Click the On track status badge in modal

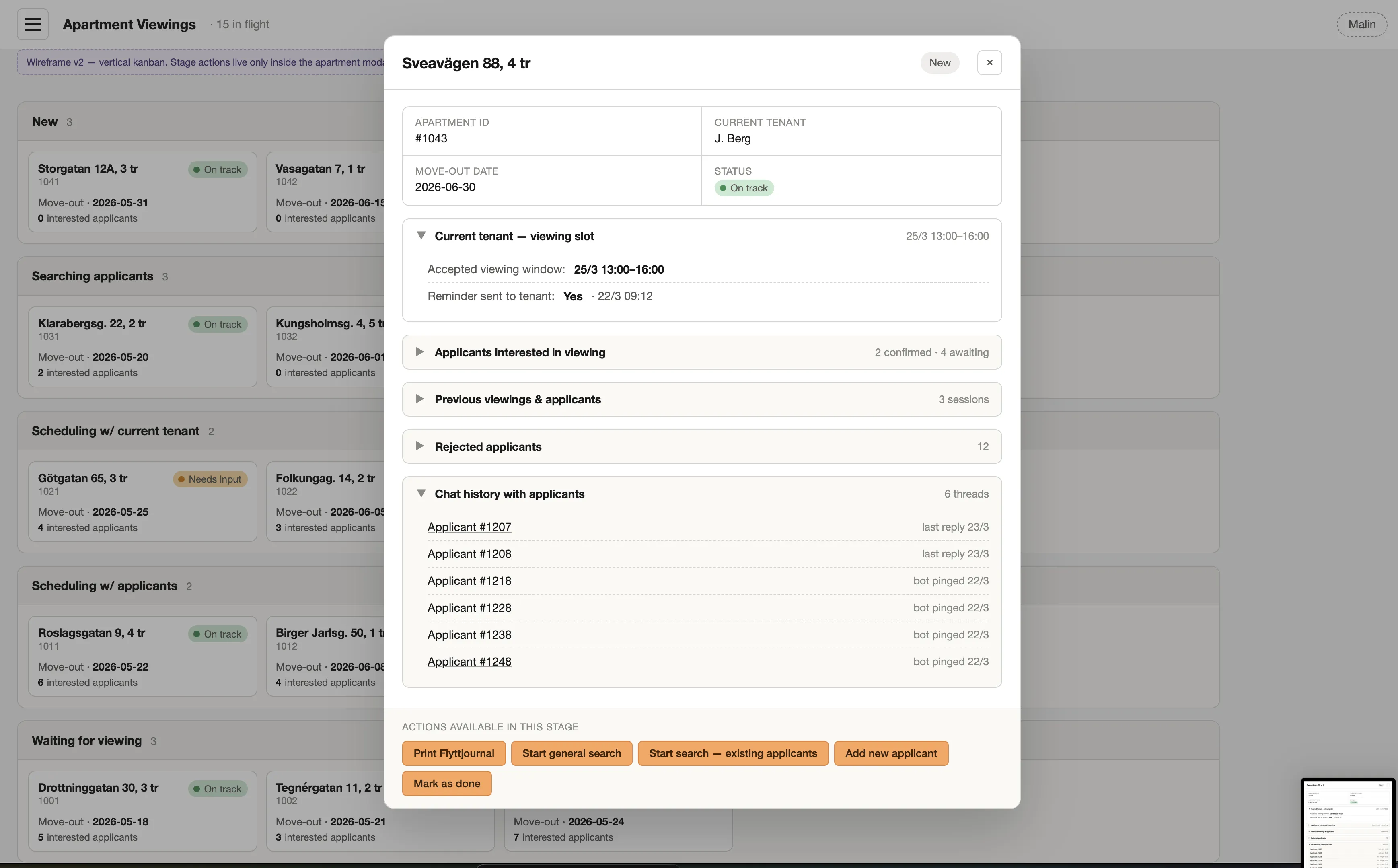[744, 188]
